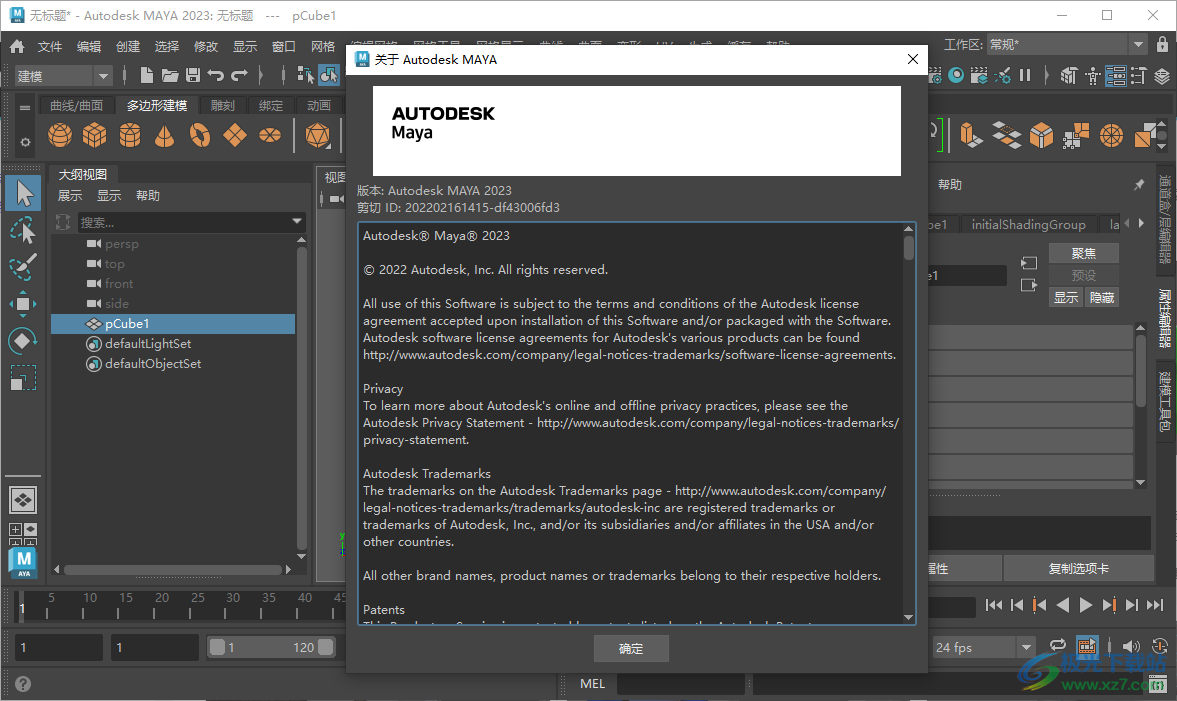Expand the shelf tab menu handle
Image resolution: width=1177 pixels, height=701 pixels.
tap(25, 107)
